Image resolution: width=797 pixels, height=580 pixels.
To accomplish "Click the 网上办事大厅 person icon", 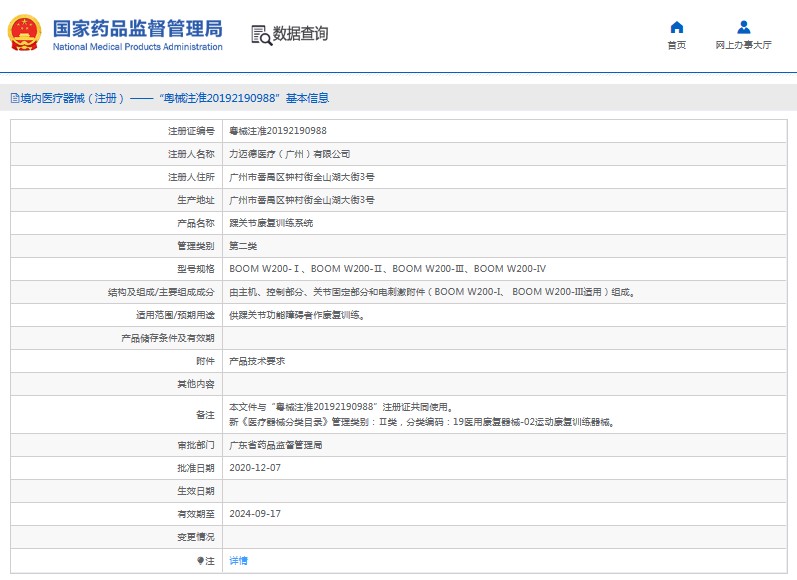I will [x=743, y=27].
